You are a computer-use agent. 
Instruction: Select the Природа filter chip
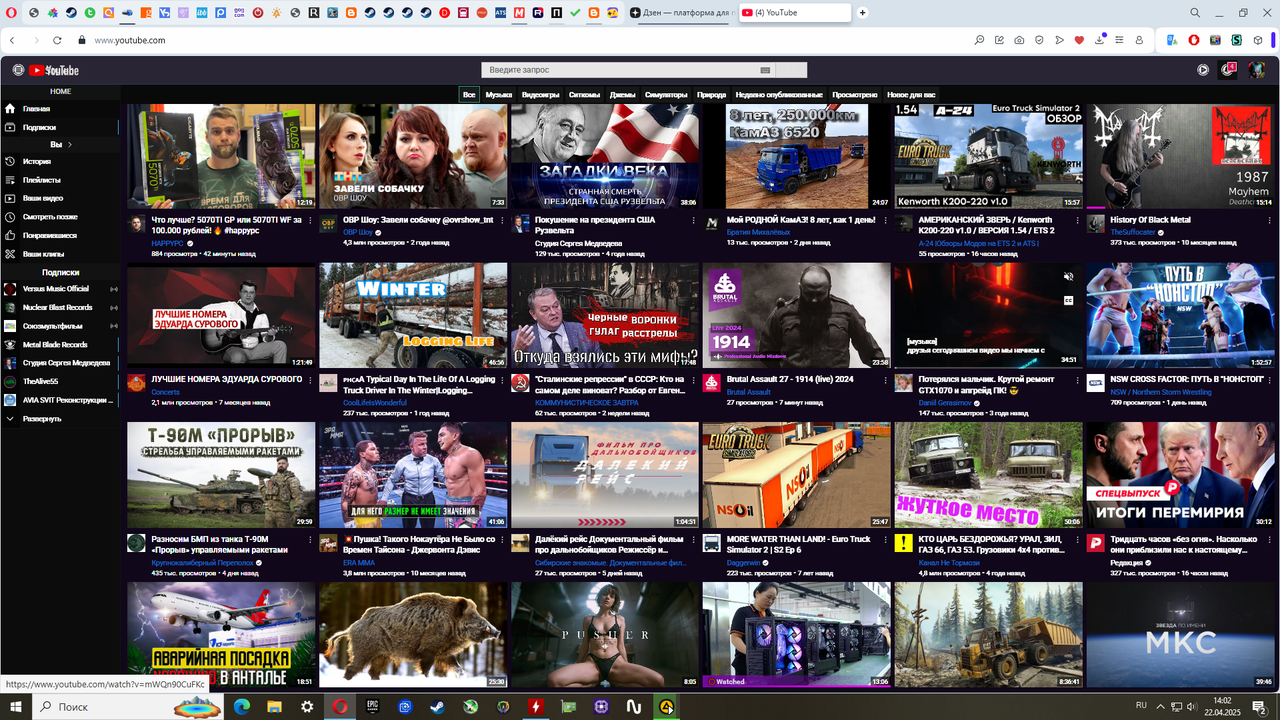[711, 95]
